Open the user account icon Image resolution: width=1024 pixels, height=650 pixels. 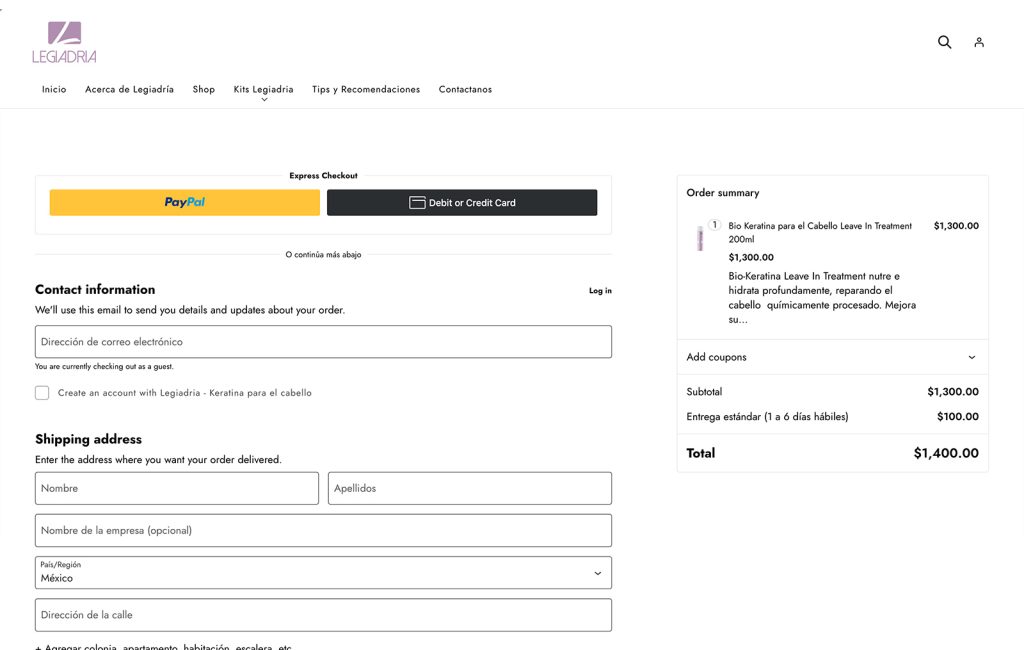(x=979, y=42)
